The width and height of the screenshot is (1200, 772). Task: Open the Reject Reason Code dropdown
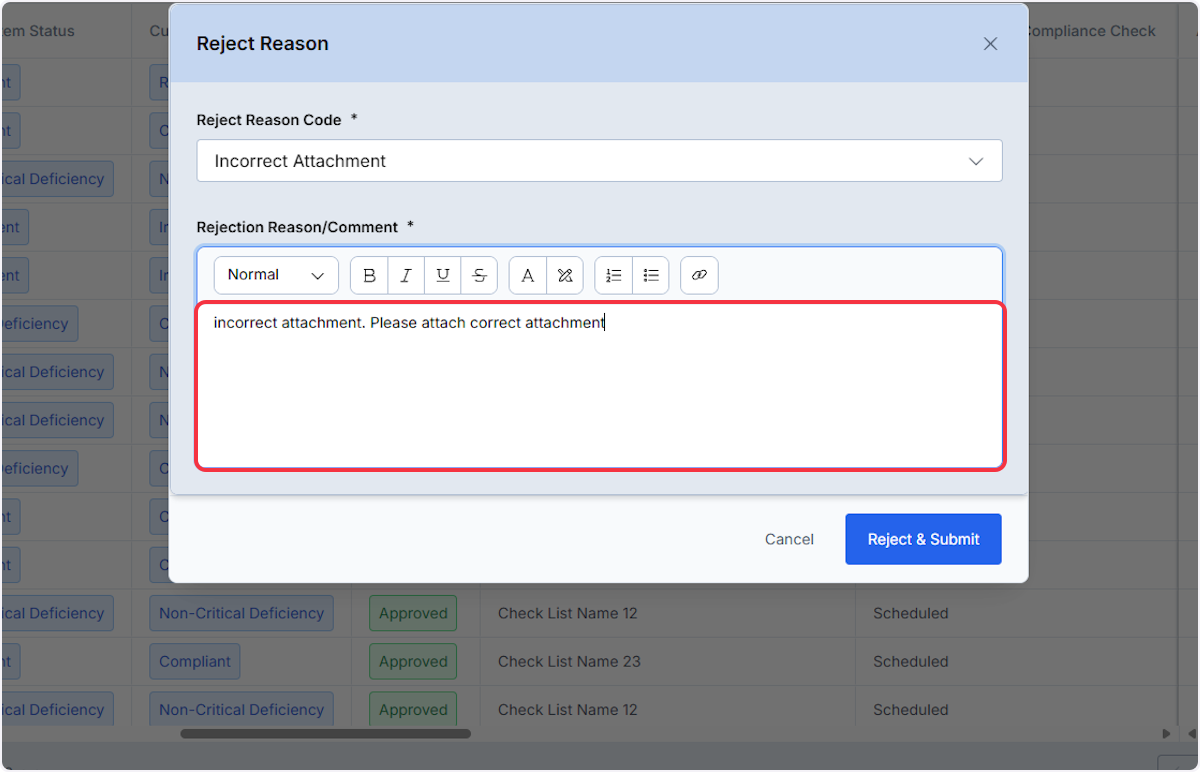(x=599, y=161)
